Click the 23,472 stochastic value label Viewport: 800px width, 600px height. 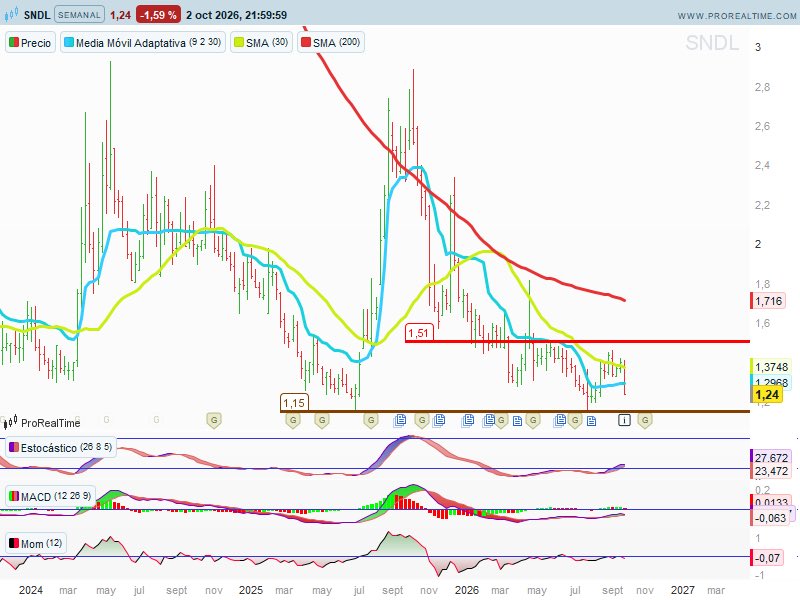[770, 471]
